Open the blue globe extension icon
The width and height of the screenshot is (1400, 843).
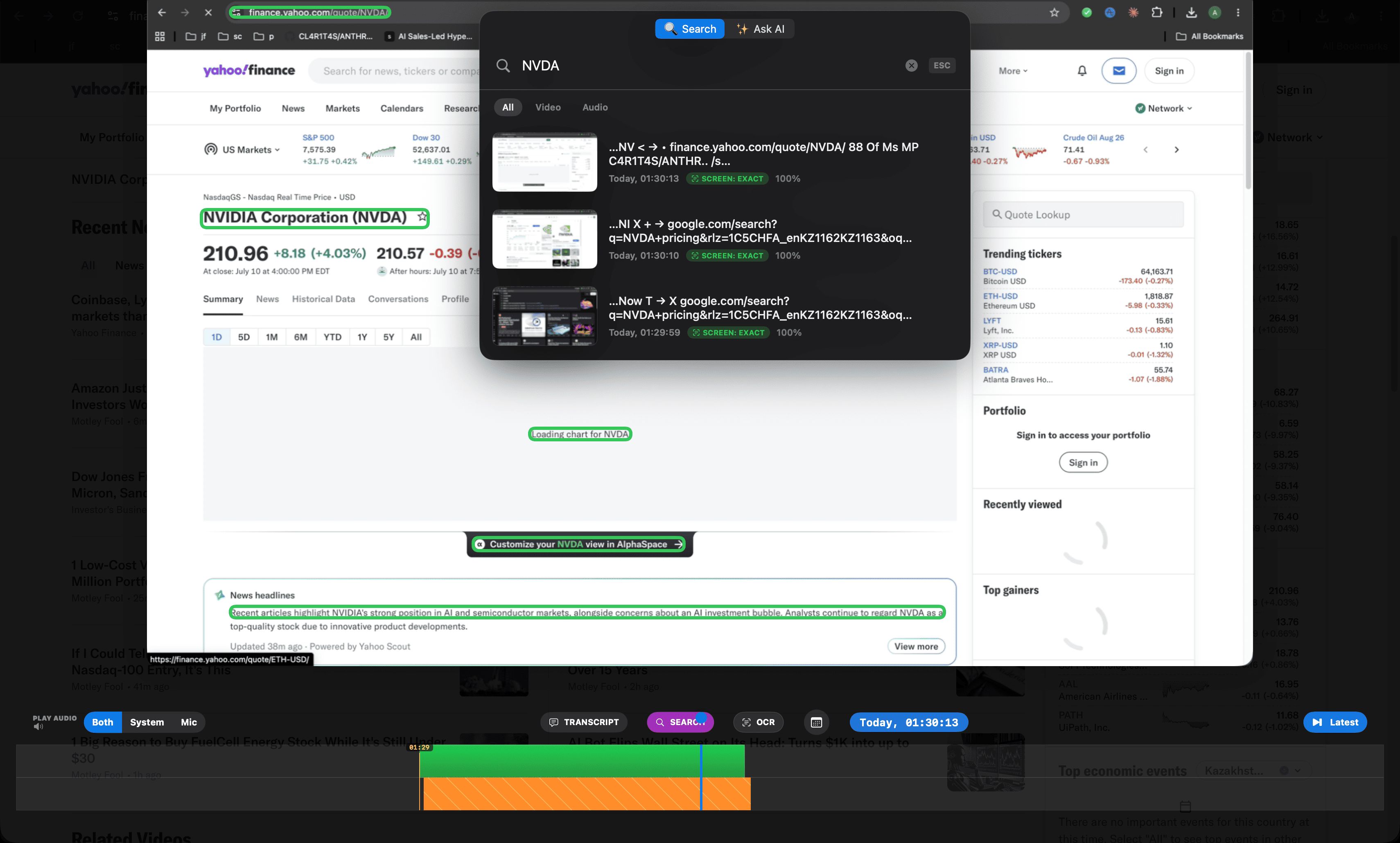coord(1110,13)
